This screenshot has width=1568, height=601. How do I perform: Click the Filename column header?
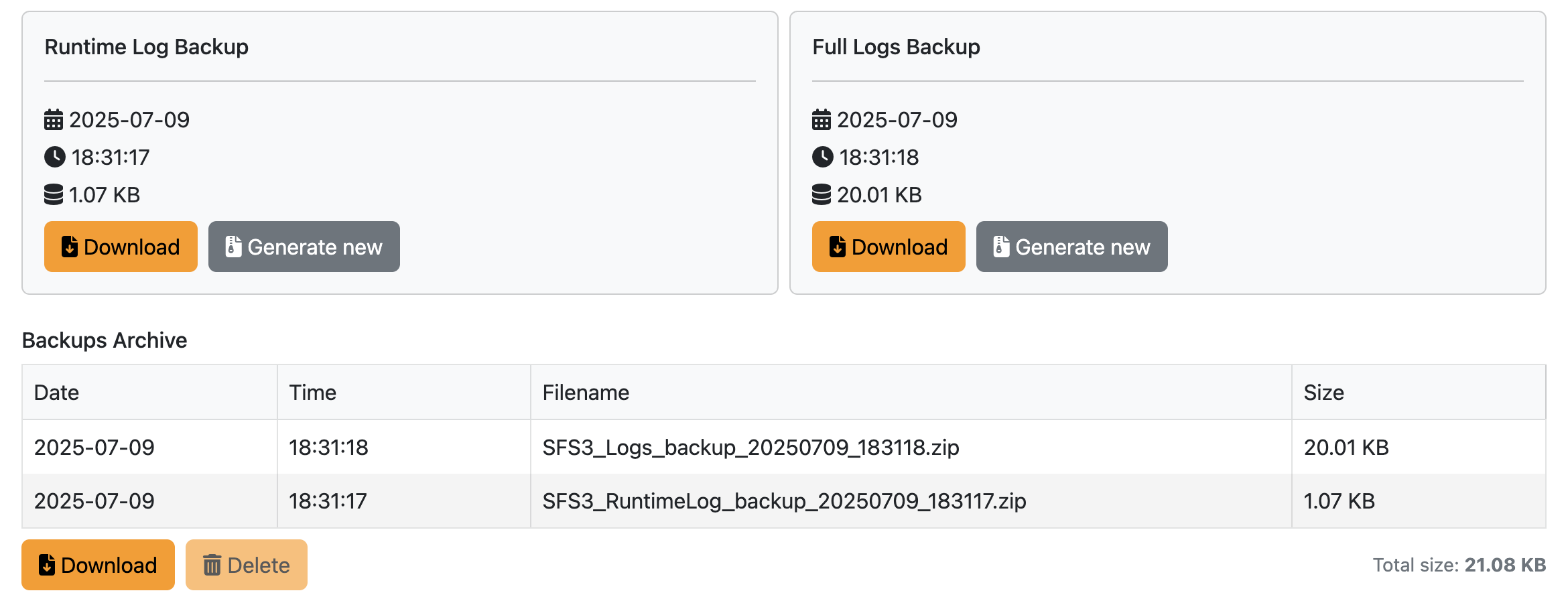pos(586,393)
